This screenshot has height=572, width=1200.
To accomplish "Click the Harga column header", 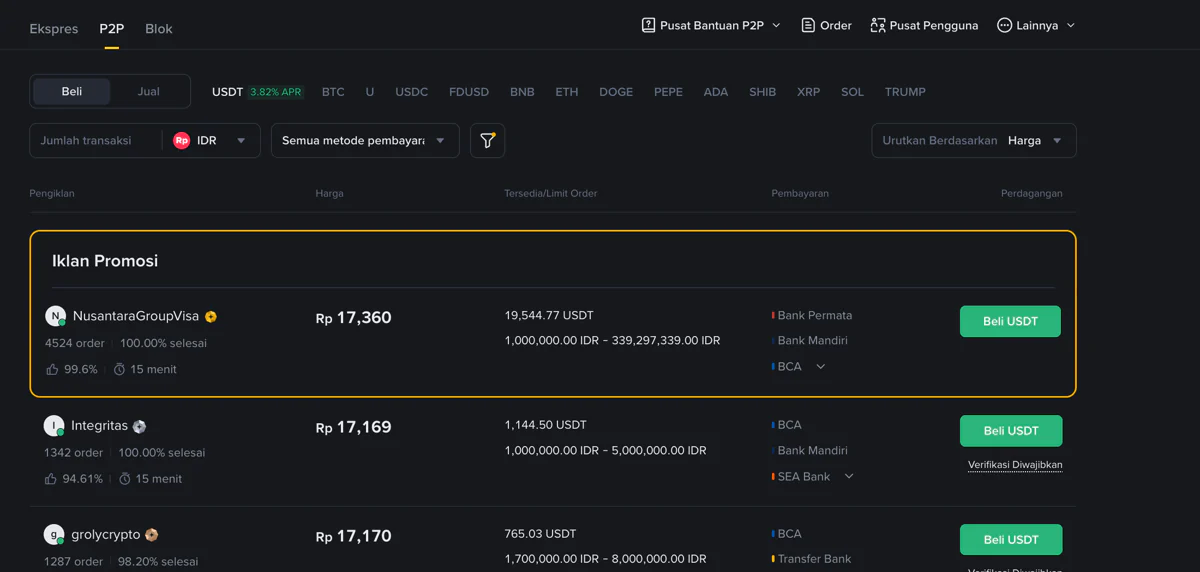I will [329, 193].
